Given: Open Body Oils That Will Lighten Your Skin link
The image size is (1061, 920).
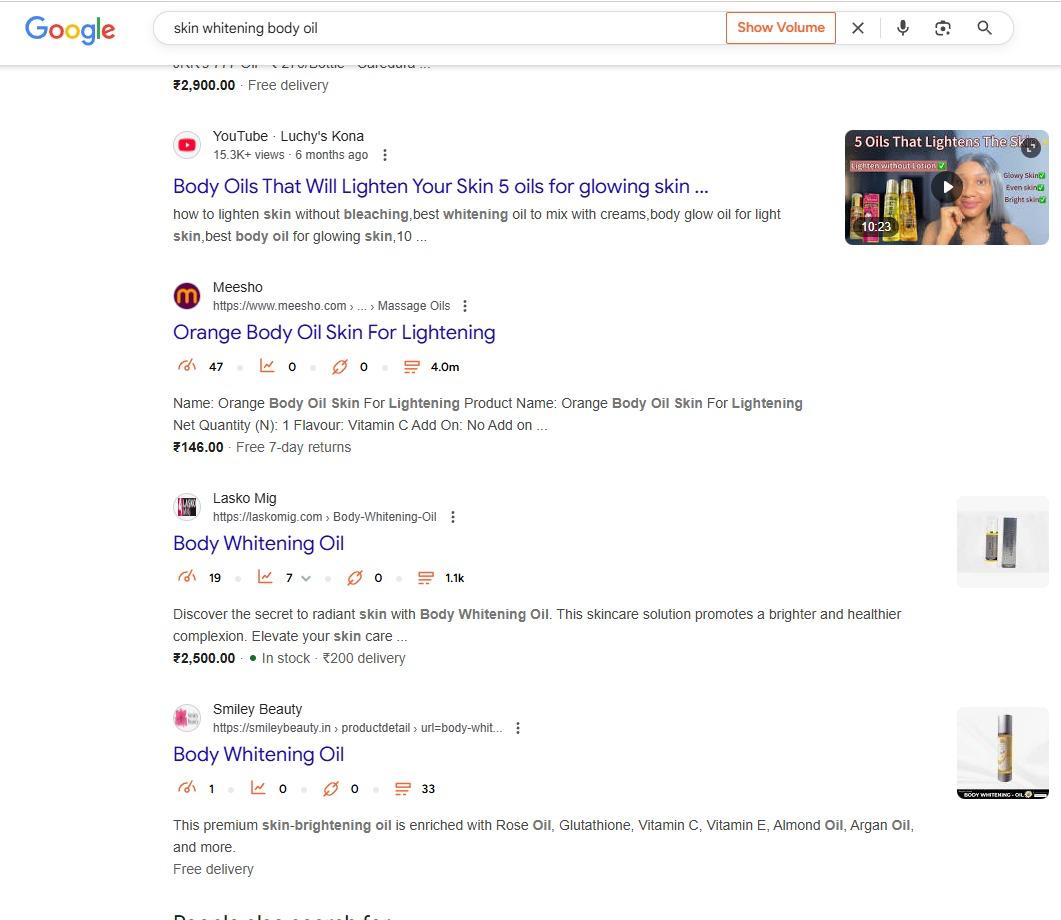Looking at the screenshot, I should [441, 186].
